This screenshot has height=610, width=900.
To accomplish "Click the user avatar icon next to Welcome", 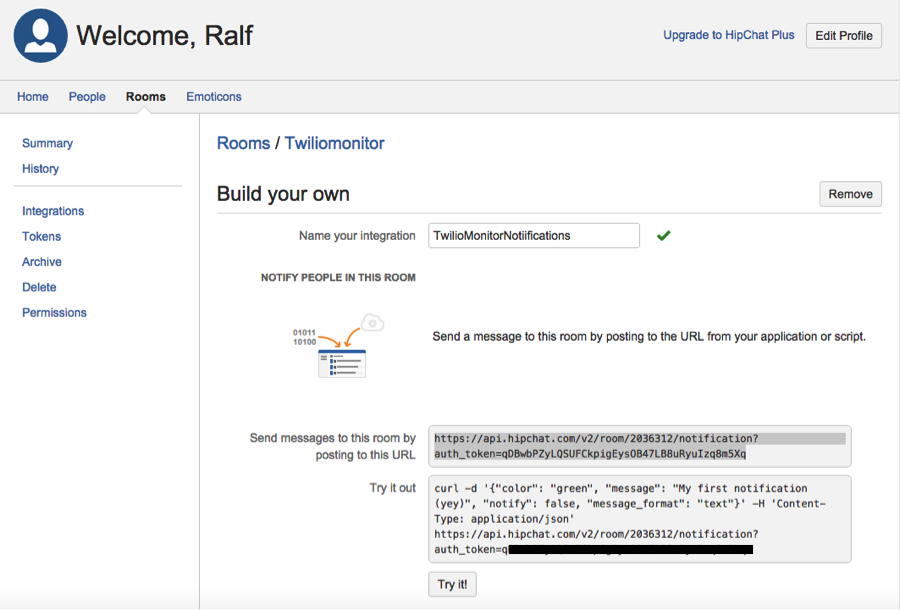I will [x=40, y=36].
